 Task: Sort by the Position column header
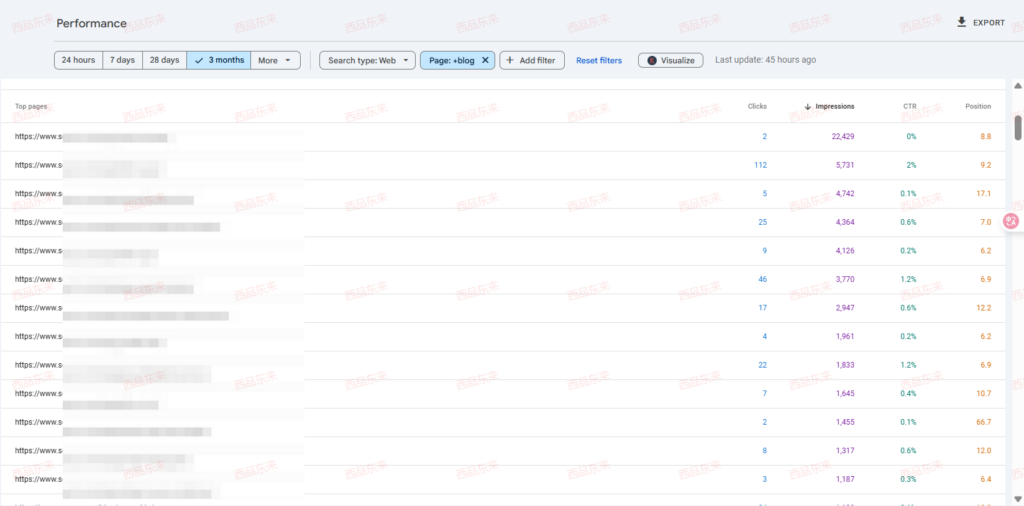pos(977,106)
